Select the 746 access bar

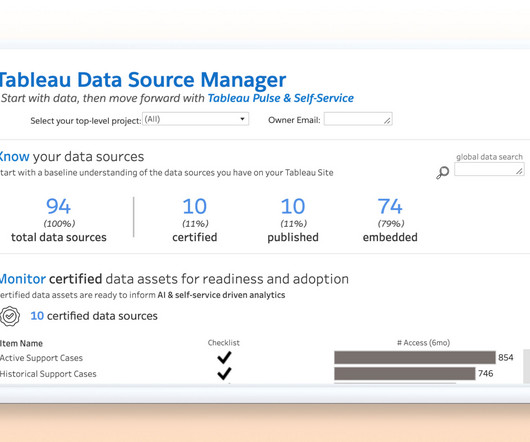click(405, 373)
